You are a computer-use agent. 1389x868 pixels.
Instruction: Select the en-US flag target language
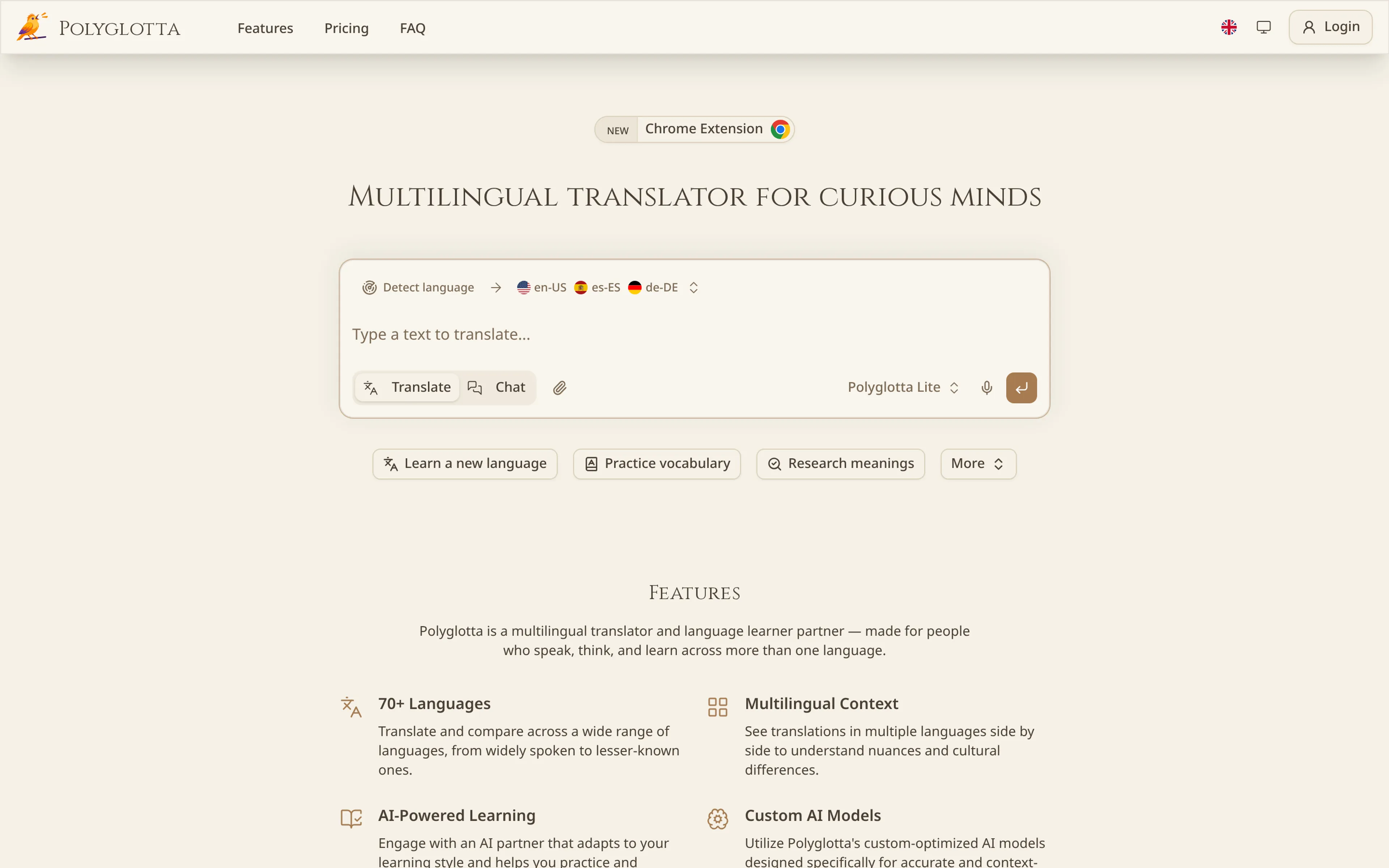pos(541,288)
